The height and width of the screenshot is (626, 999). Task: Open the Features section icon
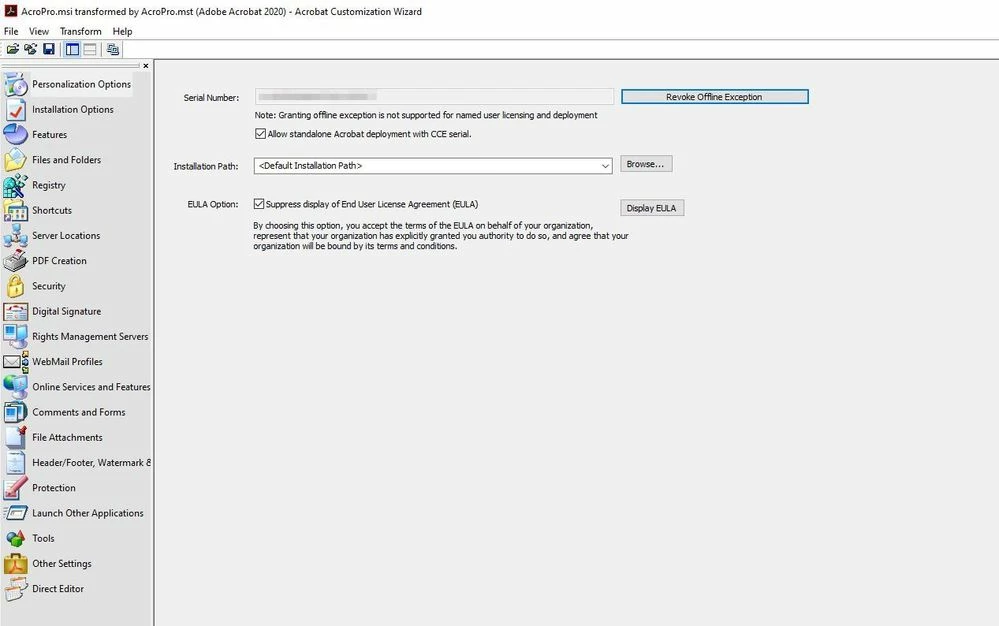15,134
